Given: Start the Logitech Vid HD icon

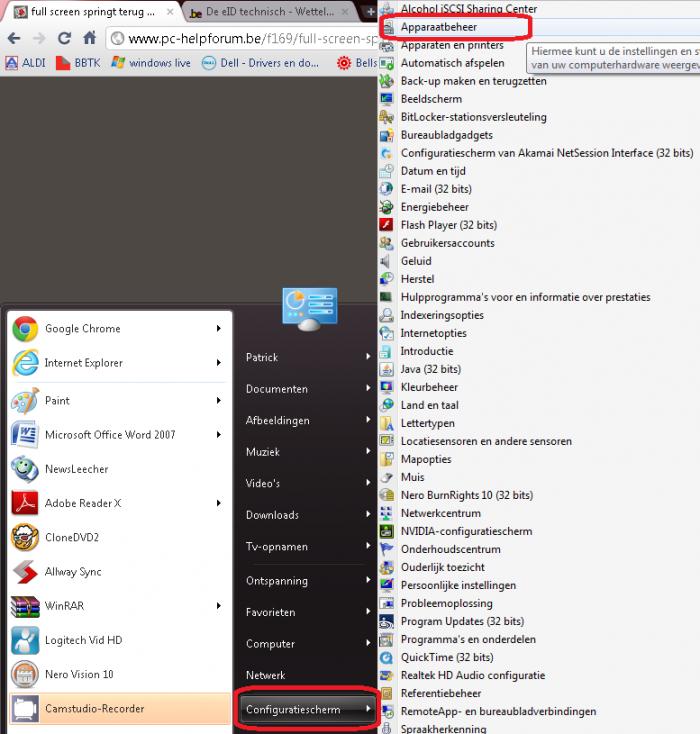Looking at the screenshot, I should tap(25, 640).
